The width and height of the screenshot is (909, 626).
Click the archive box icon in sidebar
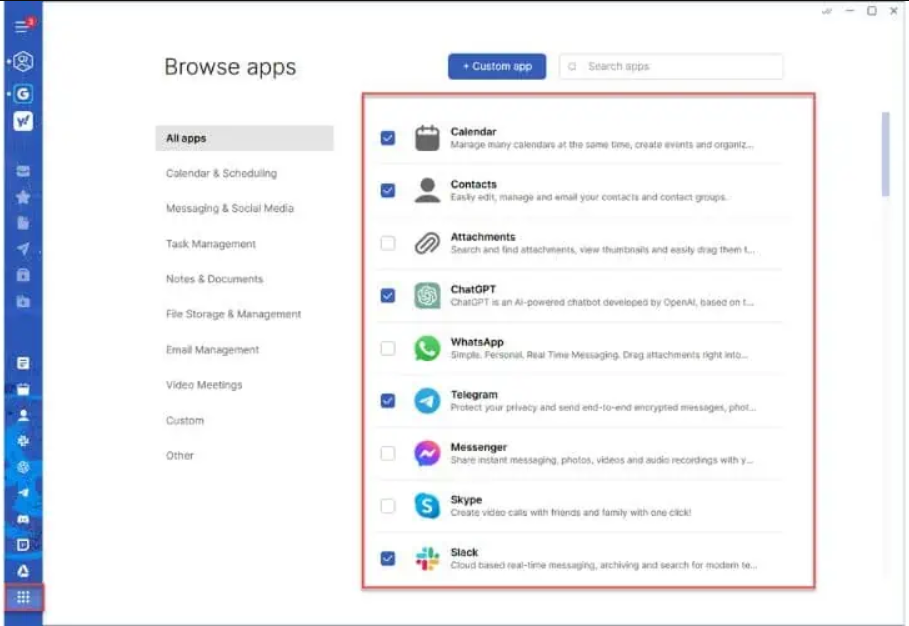23,275
